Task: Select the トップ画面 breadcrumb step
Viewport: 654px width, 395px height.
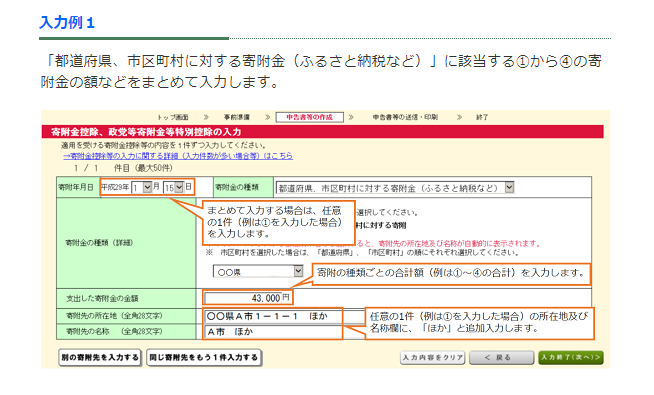Action: 173,117
